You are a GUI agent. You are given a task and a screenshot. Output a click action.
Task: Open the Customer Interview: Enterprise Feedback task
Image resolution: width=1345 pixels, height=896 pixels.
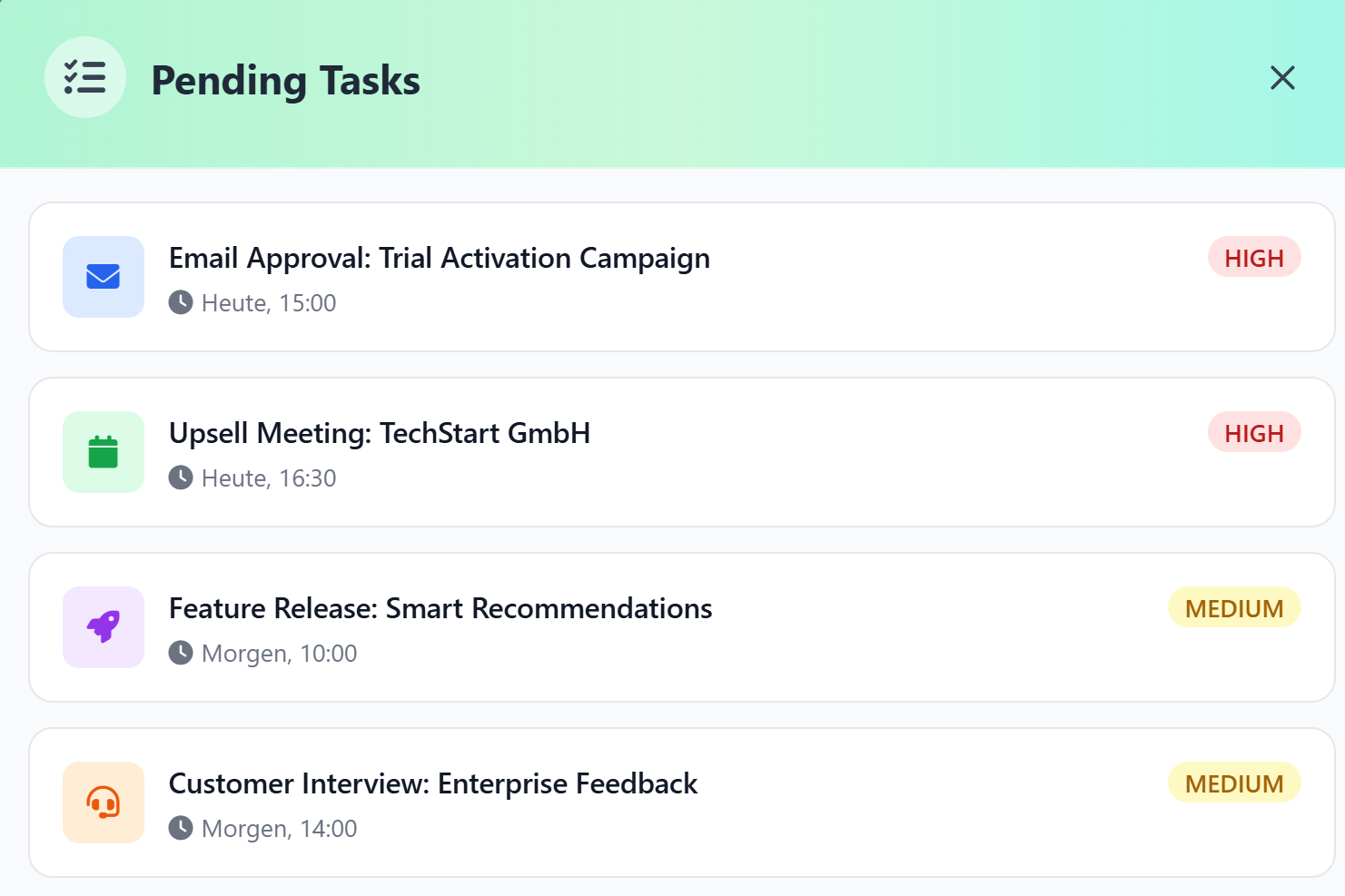point(433,783)
